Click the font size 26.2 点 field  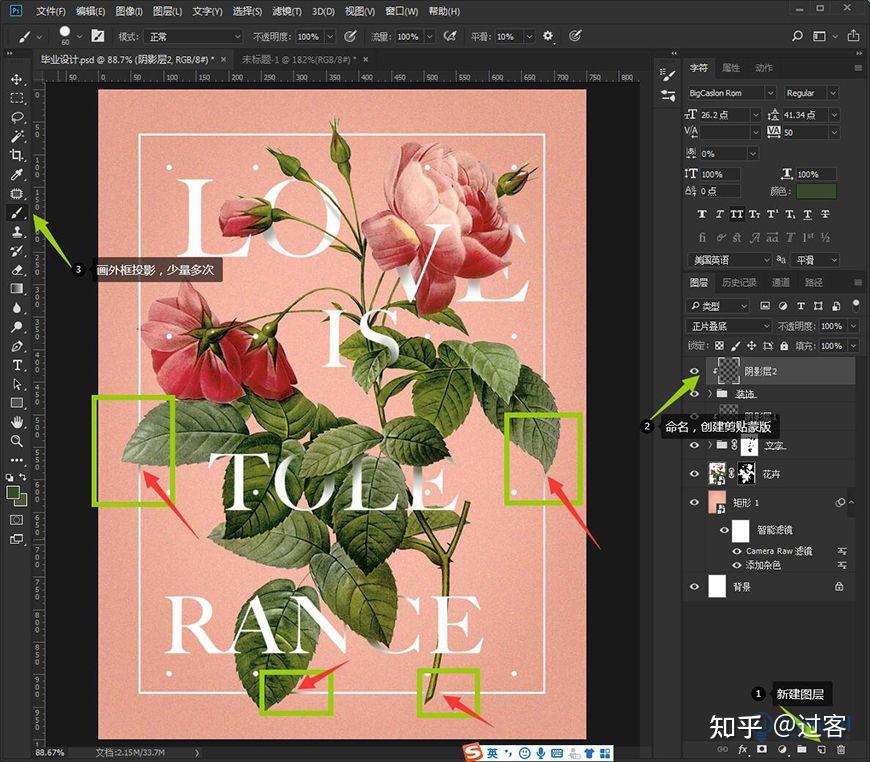tap(725, 115)
